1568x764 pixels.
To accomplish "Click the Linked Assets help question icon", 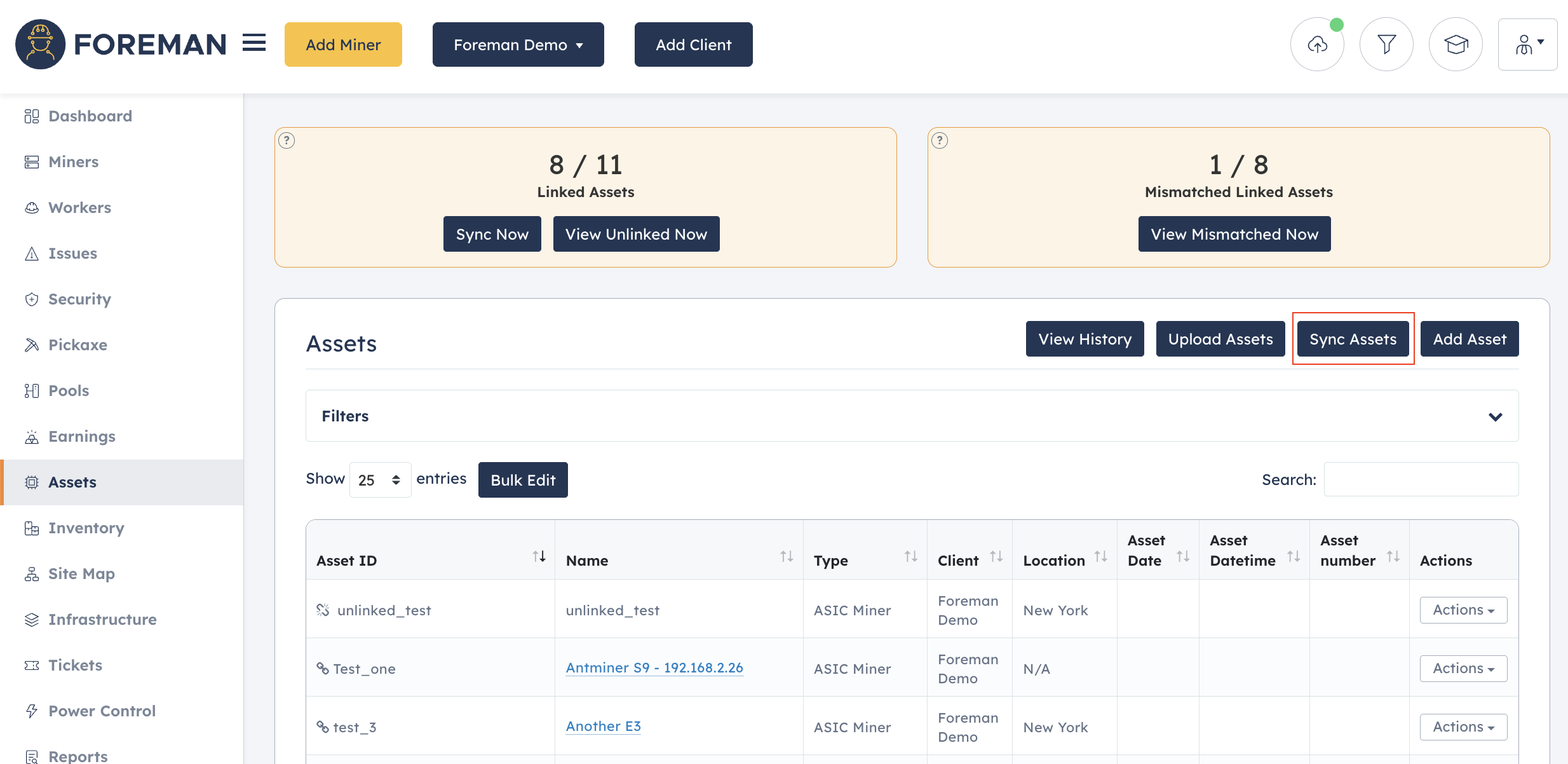I will click(x=287, y=140).
